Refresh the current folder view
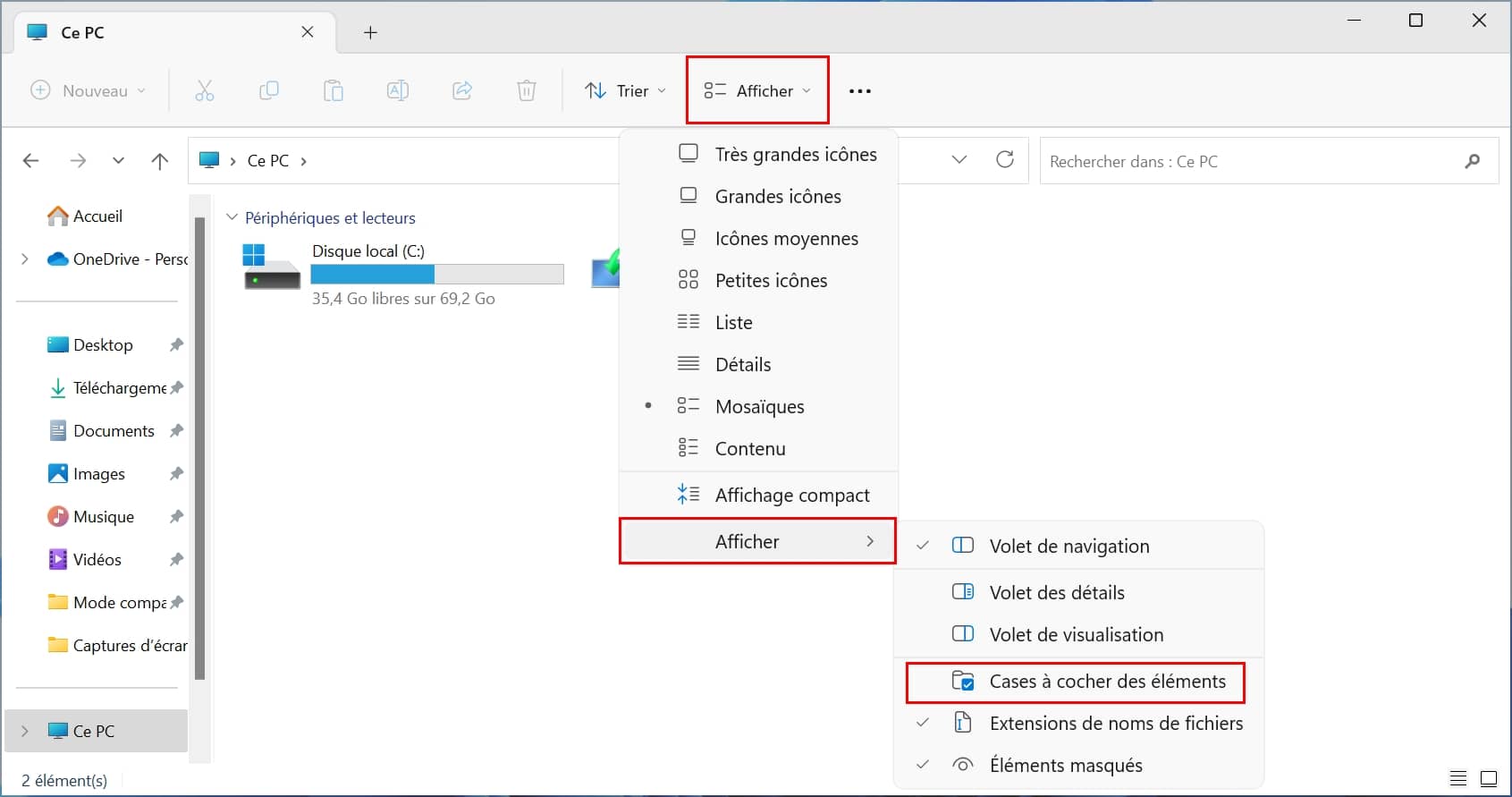 pyautogui.click(x=1005, y=160)
